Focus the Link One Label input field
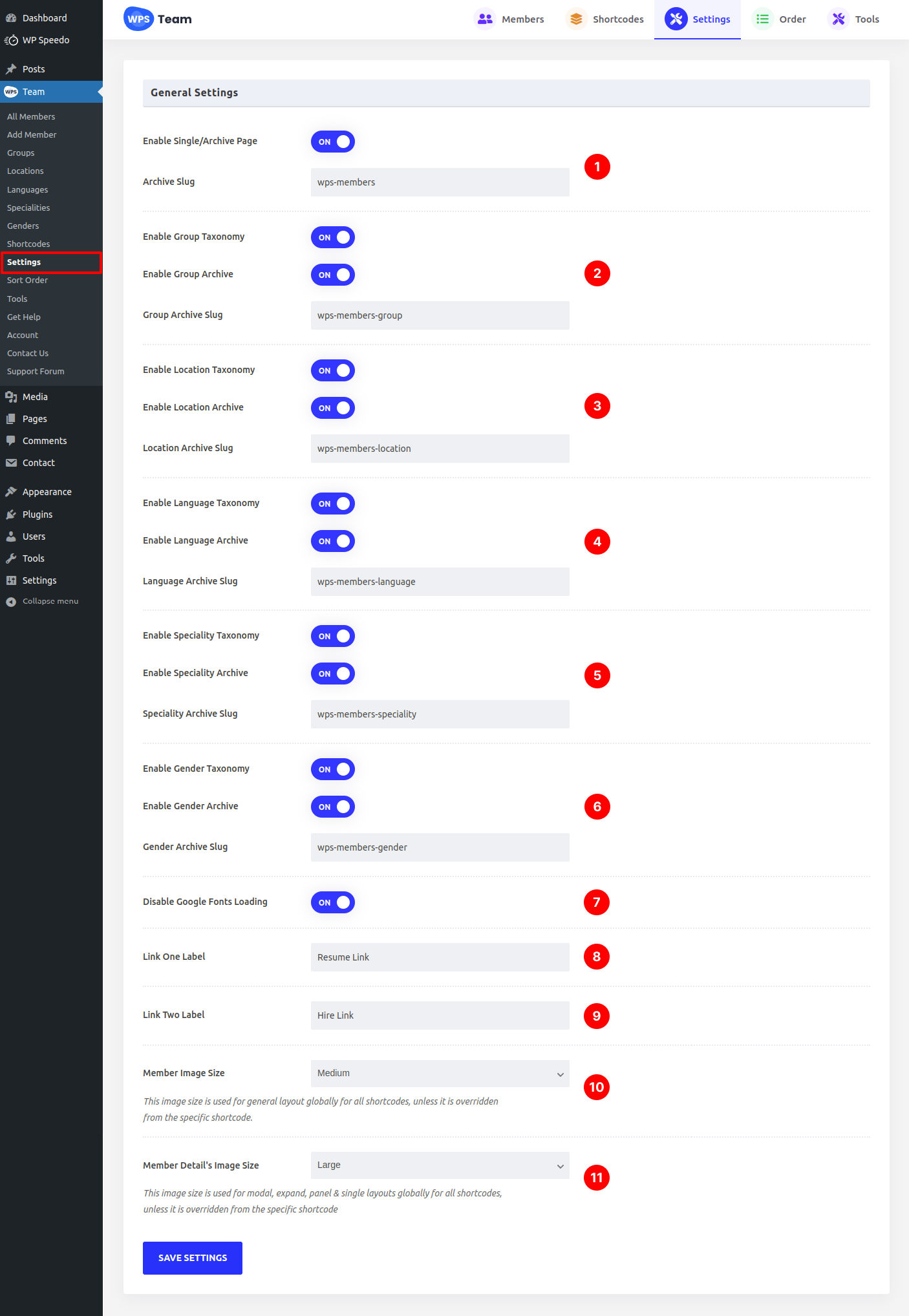Image resolution: width=909 pixels, height=1316 pixels. point(440,957)
